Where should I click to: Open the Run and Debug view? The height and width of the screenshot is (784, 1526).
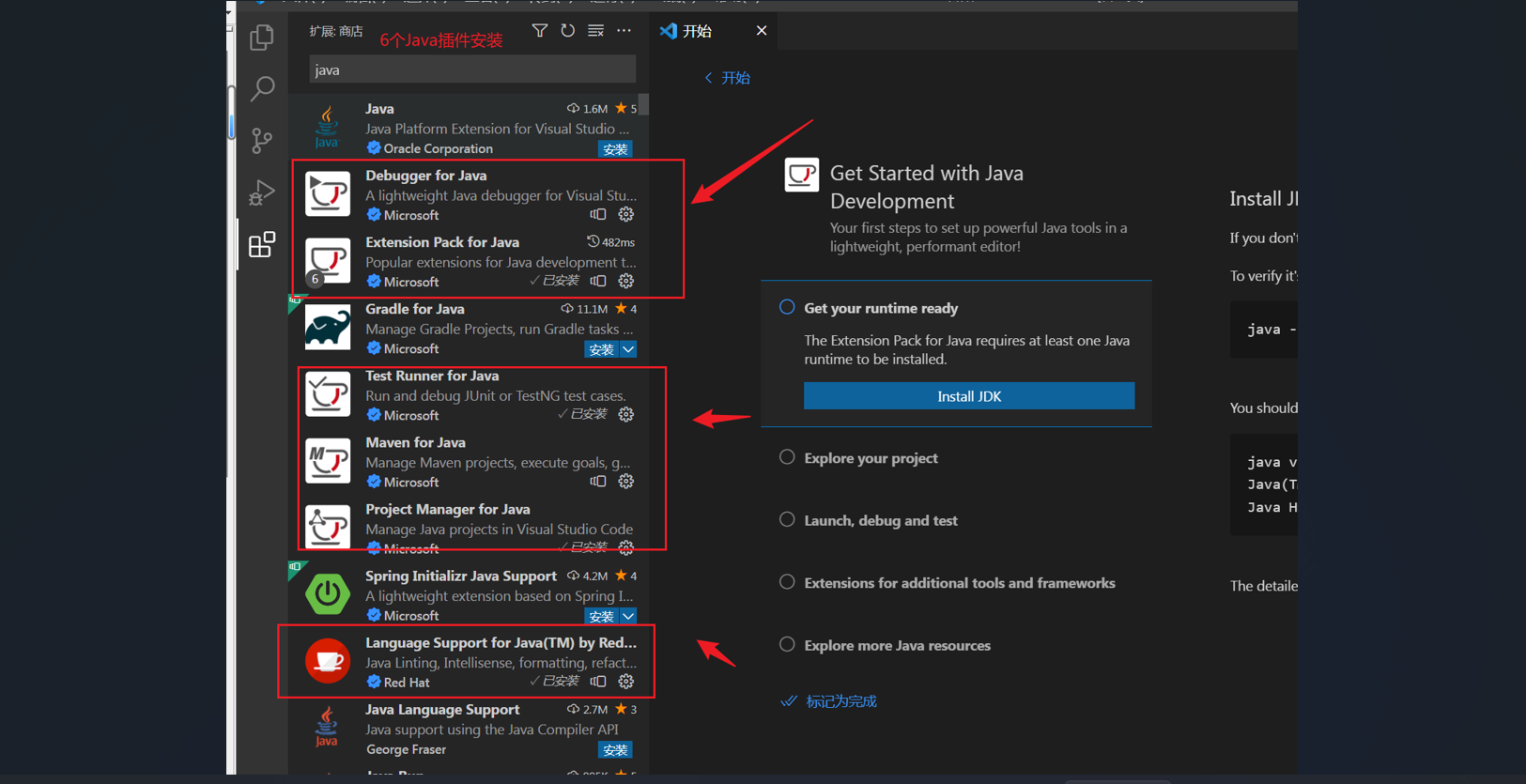262,192
